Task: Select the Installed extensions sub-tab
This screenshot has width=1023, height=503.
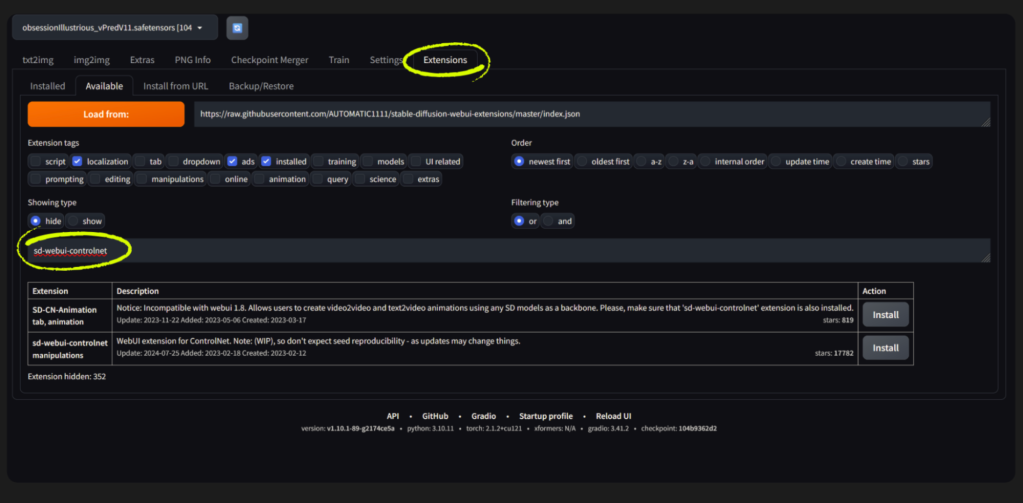Action: 47,86
